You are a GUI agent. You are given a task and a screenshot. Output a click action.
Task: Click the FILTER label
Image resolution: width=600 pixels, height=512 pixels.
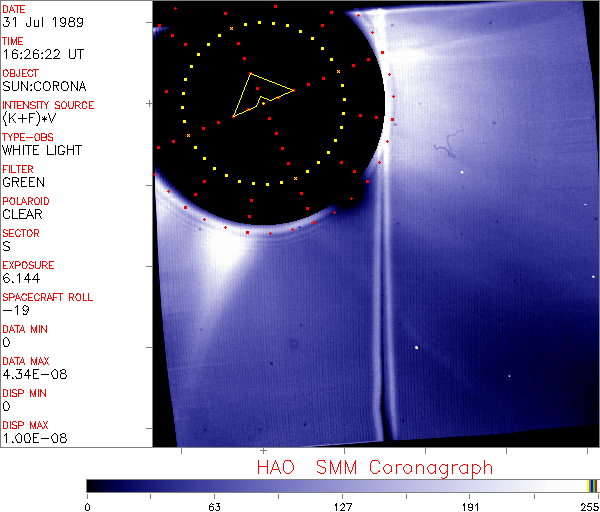point(18,169)
